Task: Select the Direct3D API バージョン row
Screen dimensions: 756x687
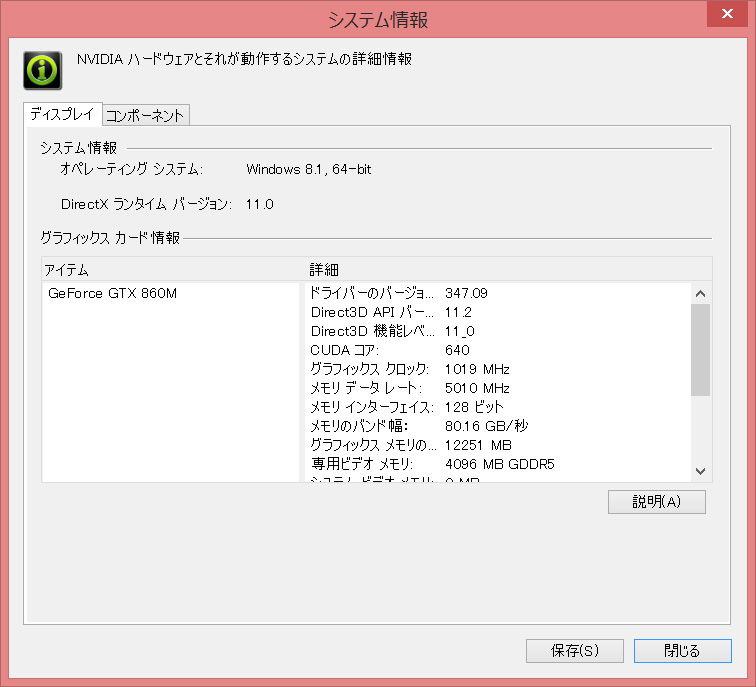Action: click(x=499, y=312)
